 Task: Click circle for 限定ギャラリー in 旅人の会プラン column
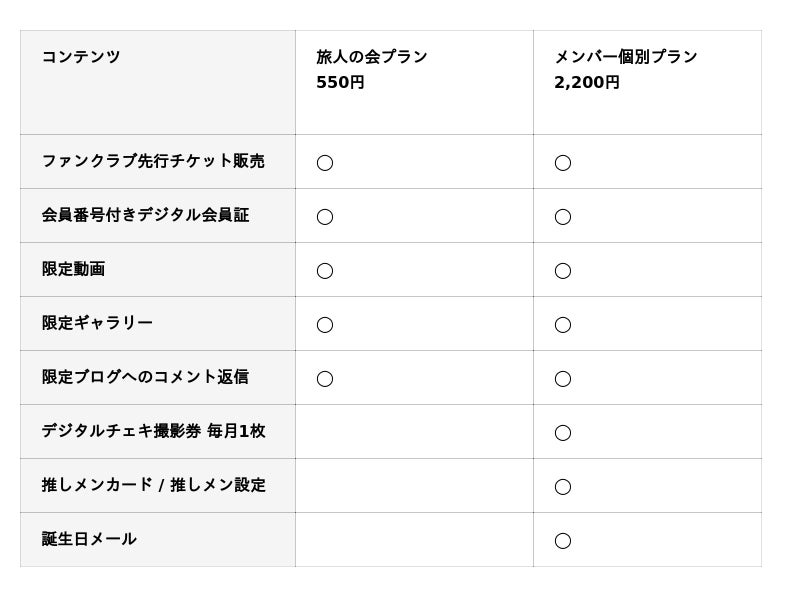[x=325, y=324]
